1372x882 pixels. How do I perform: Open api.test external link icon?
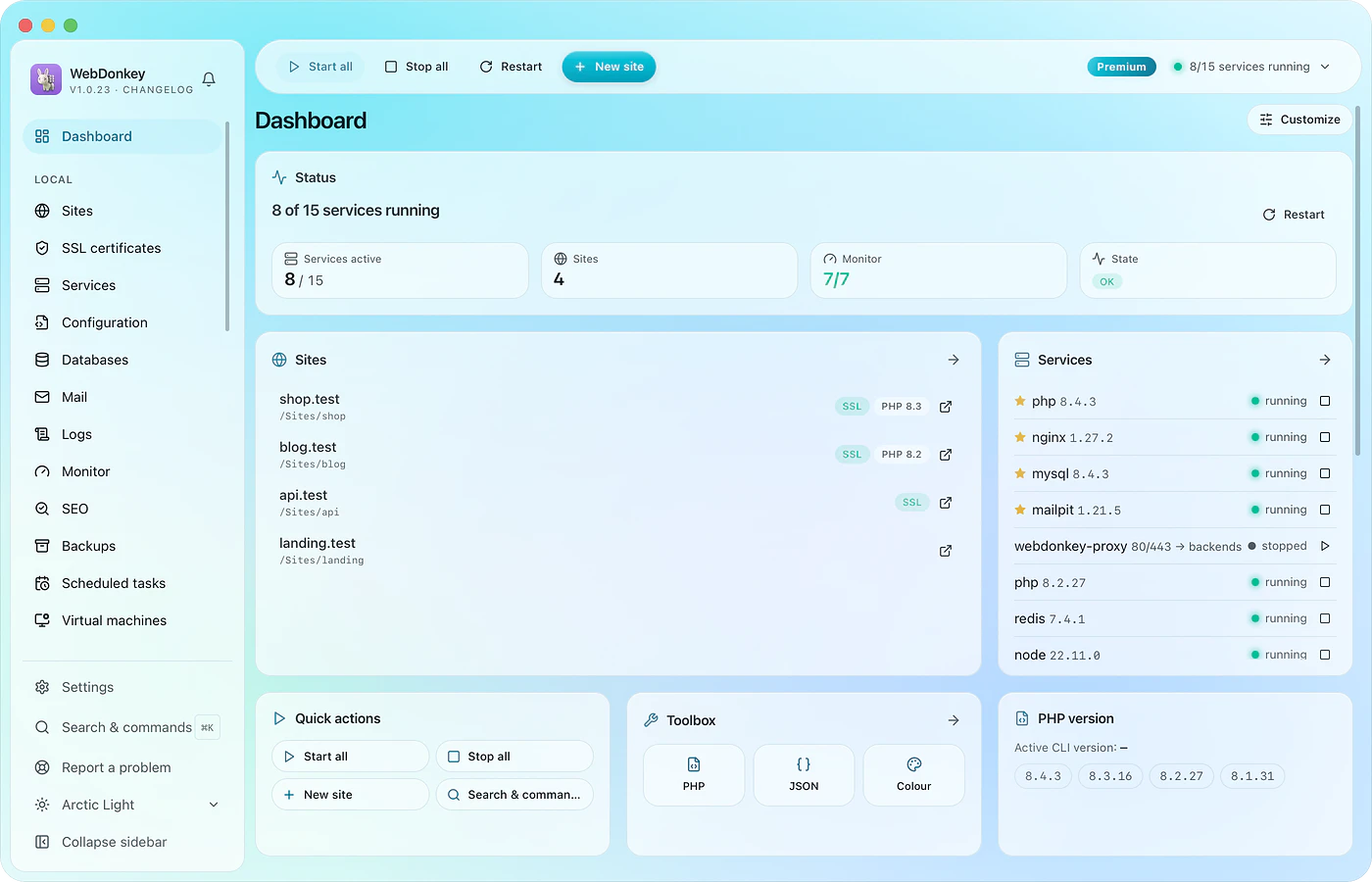pos(946,503)
